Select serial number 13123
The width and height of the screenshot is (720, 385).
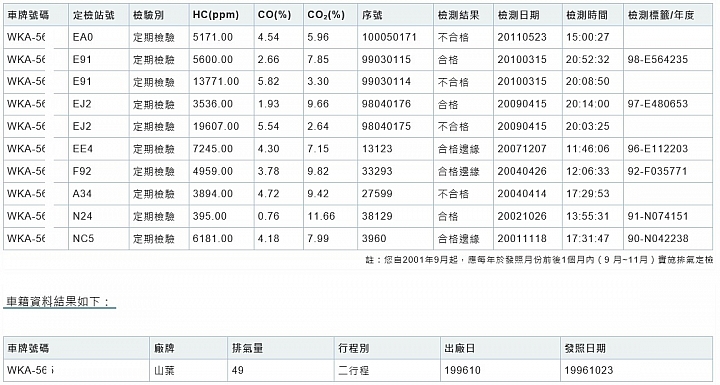(377, 149)
